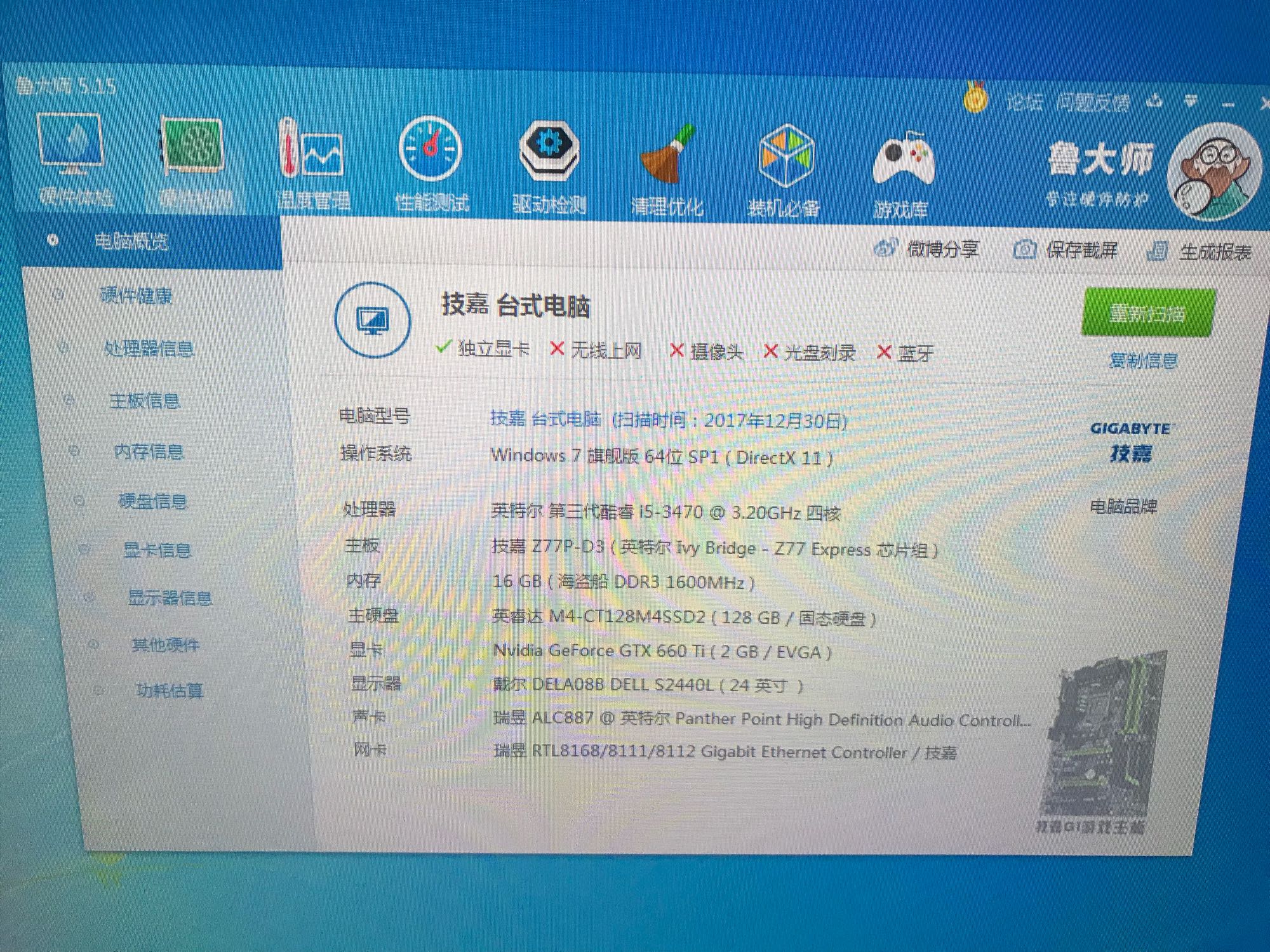Click 技嘉 台式电脑 scan time link
Viewport: 1270px width, 952px height.
click(x=668, y=420)
